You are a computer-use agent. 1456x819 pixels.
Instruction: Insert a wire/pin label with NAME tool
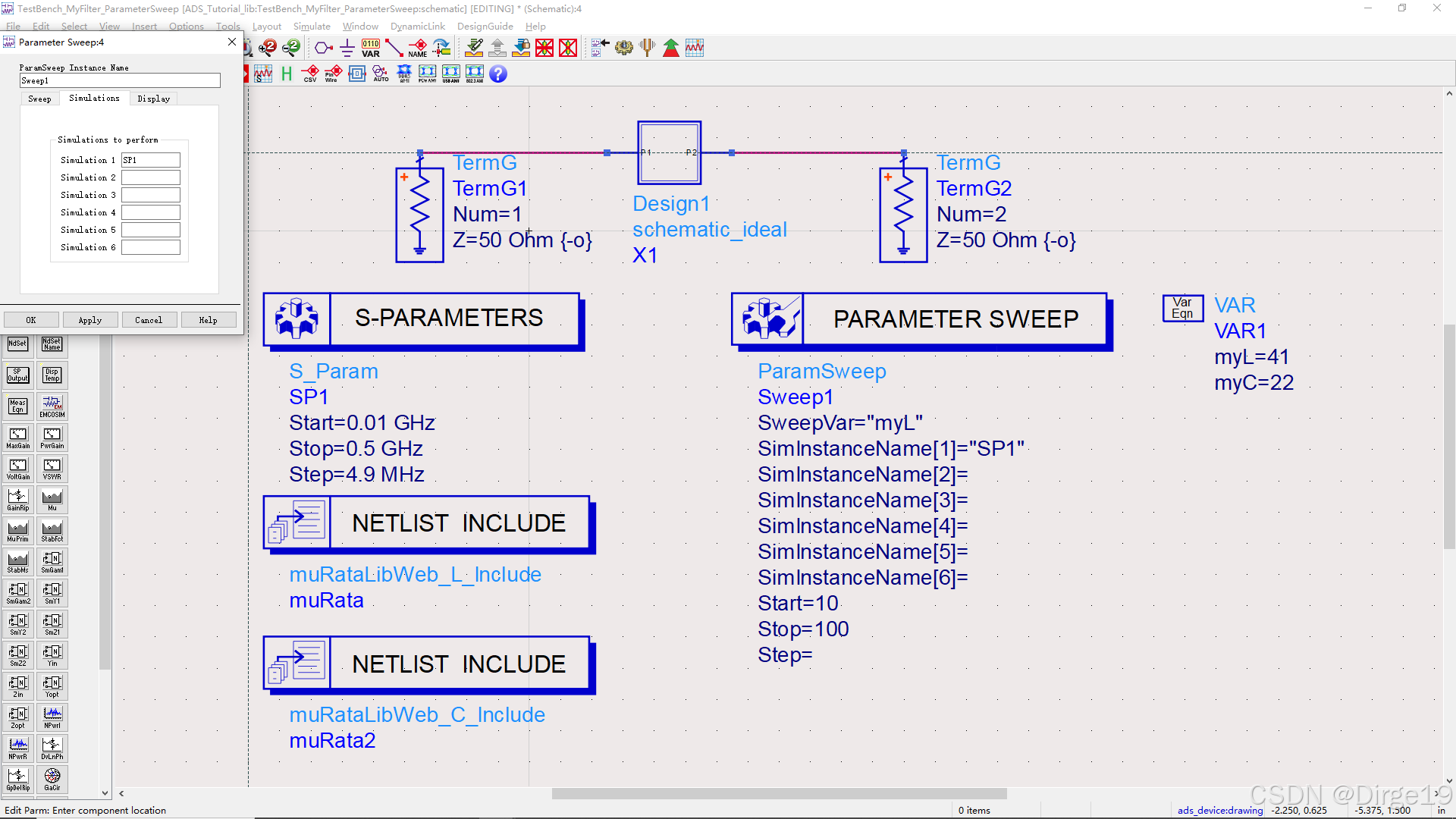pos(418,47)
